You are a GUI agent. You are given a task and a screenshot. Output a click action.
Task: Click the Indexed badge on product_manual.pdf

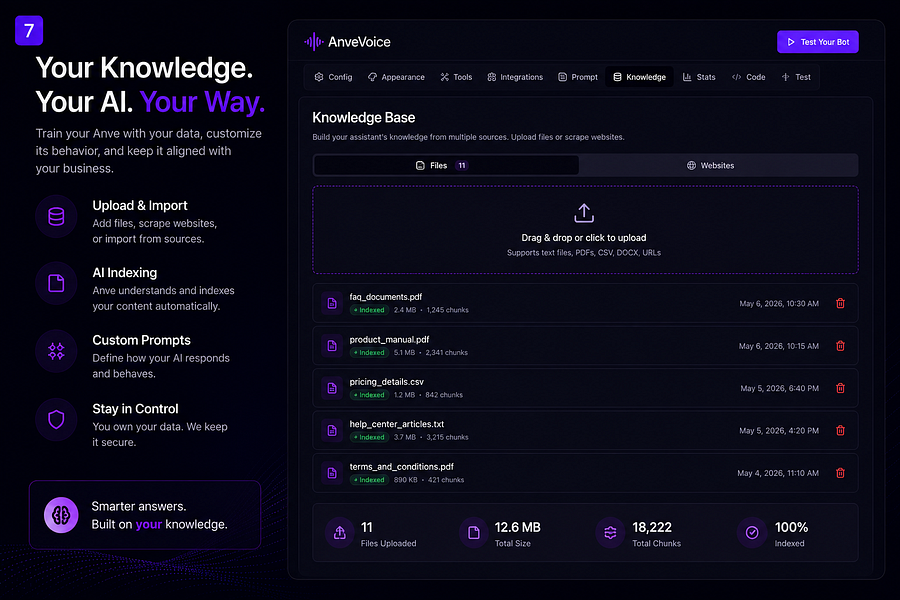click(x=370, y=353)
